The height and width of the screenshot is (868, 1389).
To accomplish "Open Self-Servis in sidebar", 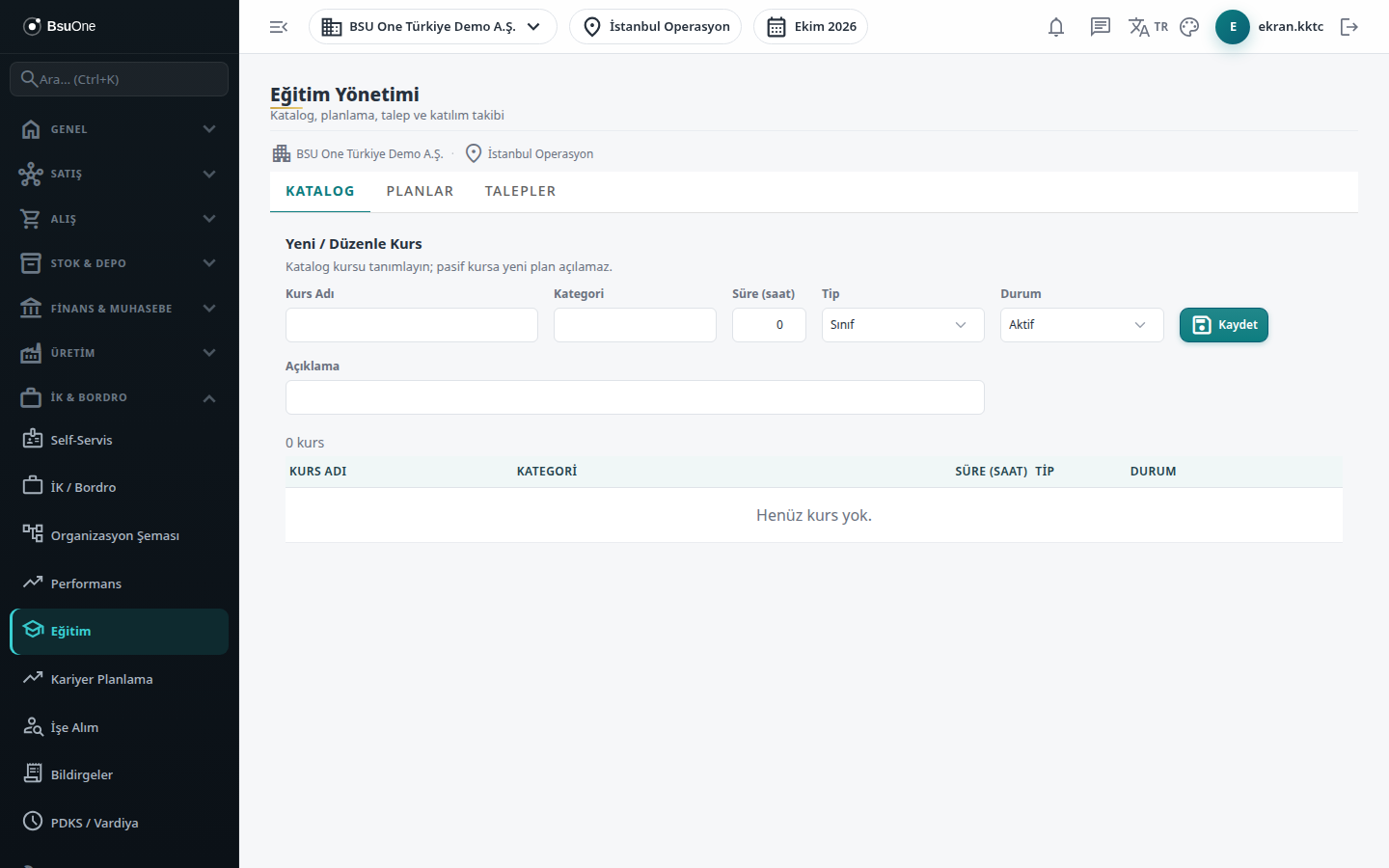I will tap(120, 440).
